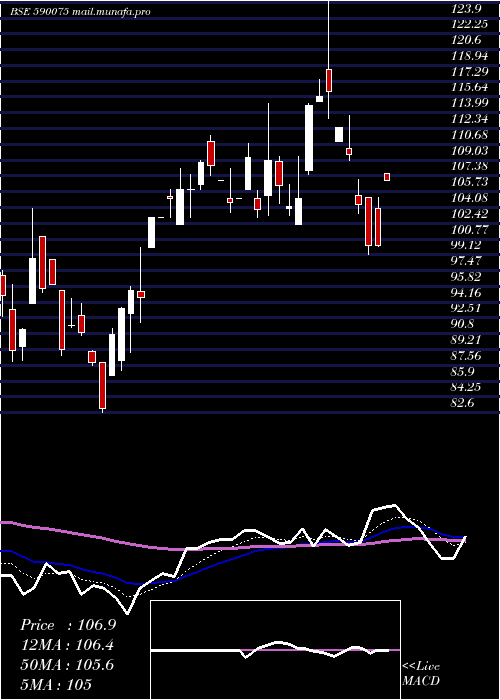Click the 118.94 price axis label
Viewport: 500px width, 700px height.
click(471, 55)
